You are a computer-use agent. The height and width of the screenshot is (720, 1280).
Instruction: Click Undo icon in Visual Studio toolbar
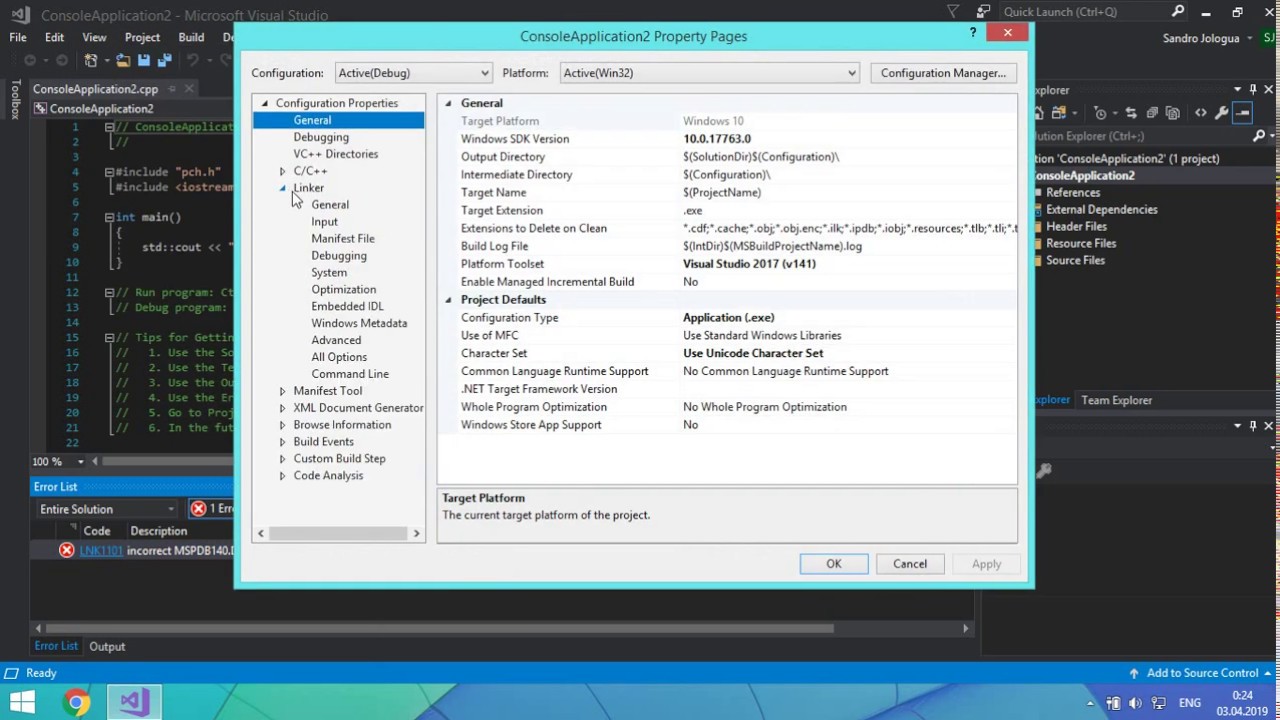[194, 60]
